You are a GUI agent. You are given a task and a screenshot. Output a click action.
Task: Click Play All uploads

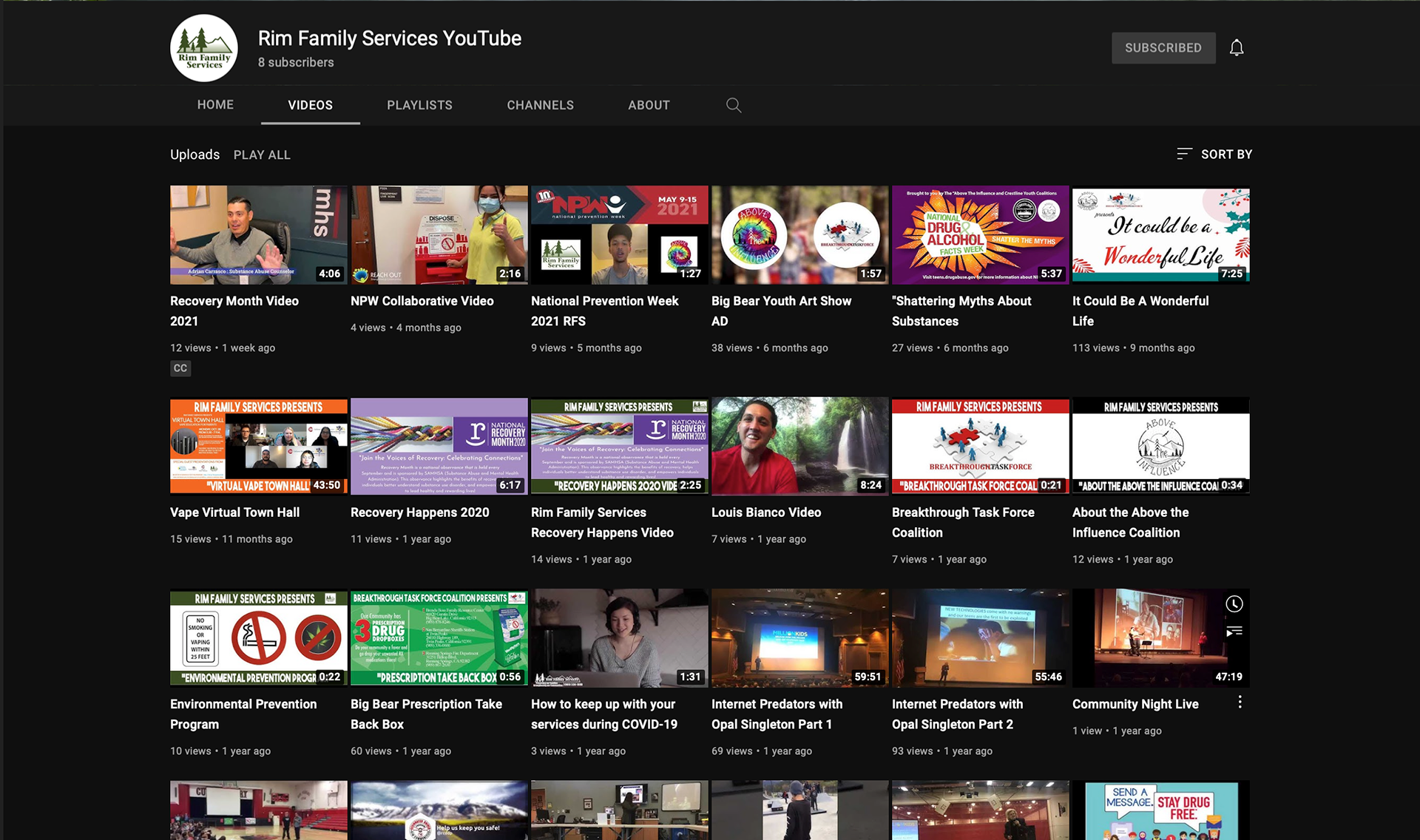[x=262, y=155]
